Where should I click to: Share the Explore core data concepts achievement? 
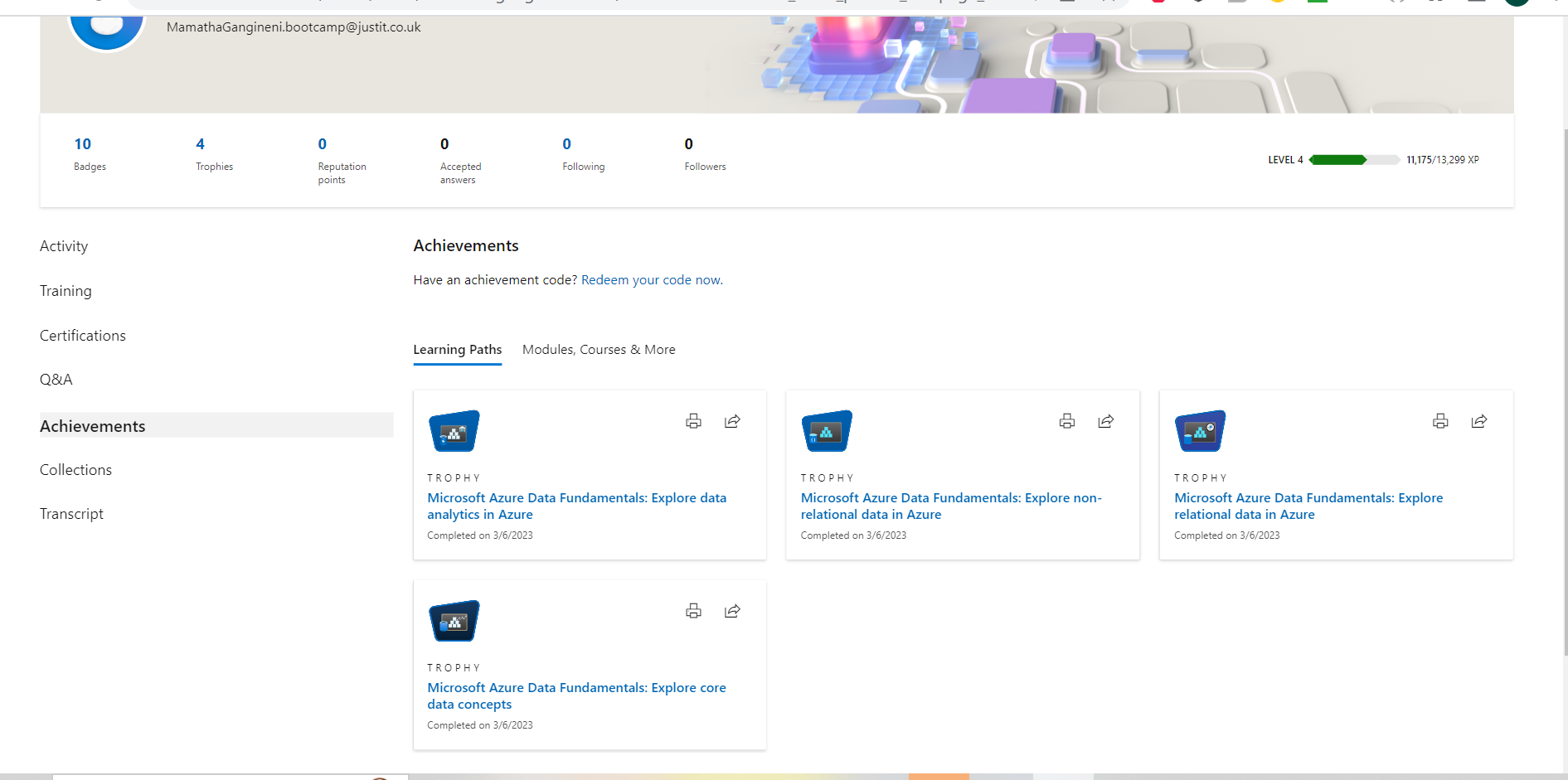pyautogui.click(x=732, y=611)
